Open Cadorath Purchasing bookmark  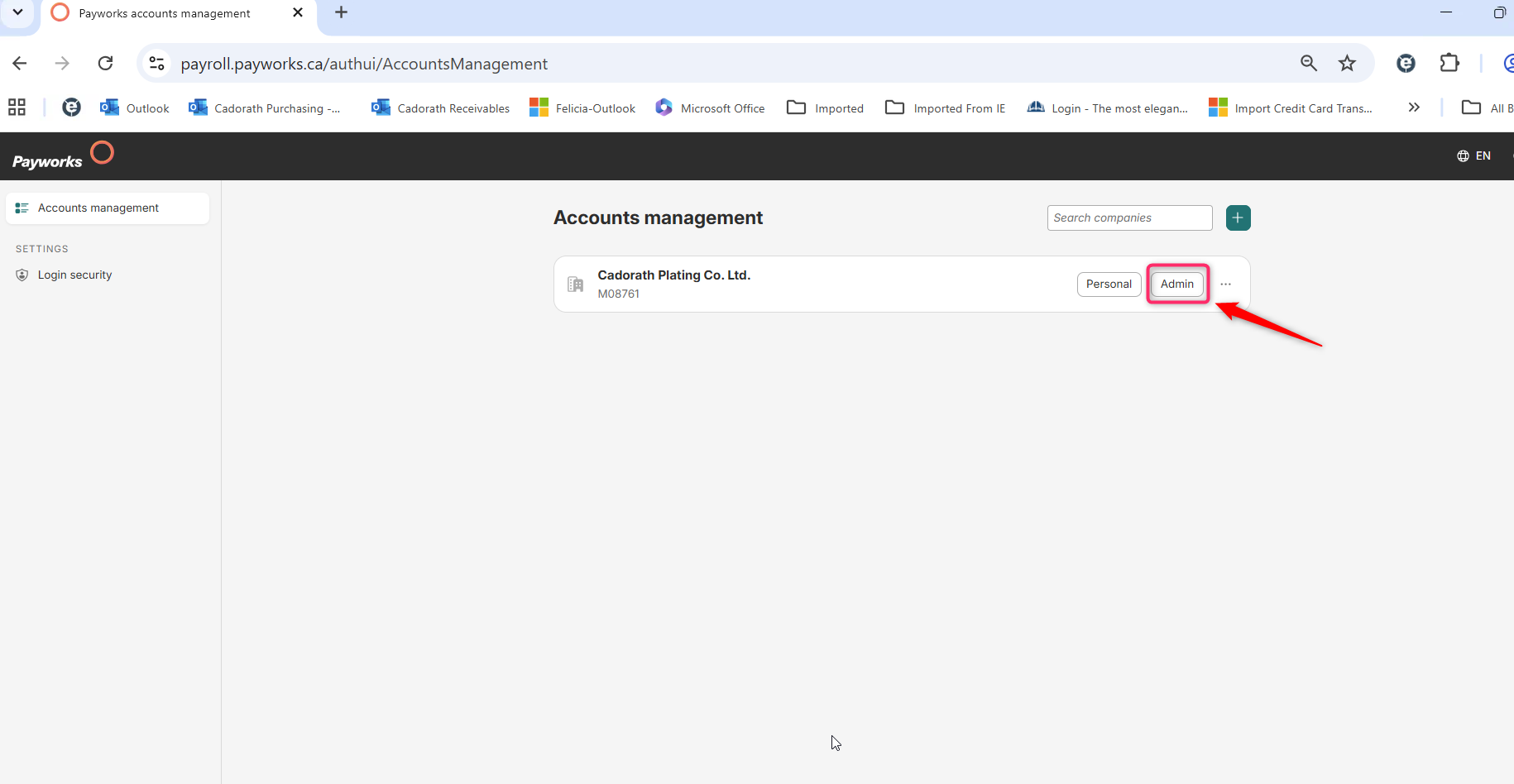265,108
